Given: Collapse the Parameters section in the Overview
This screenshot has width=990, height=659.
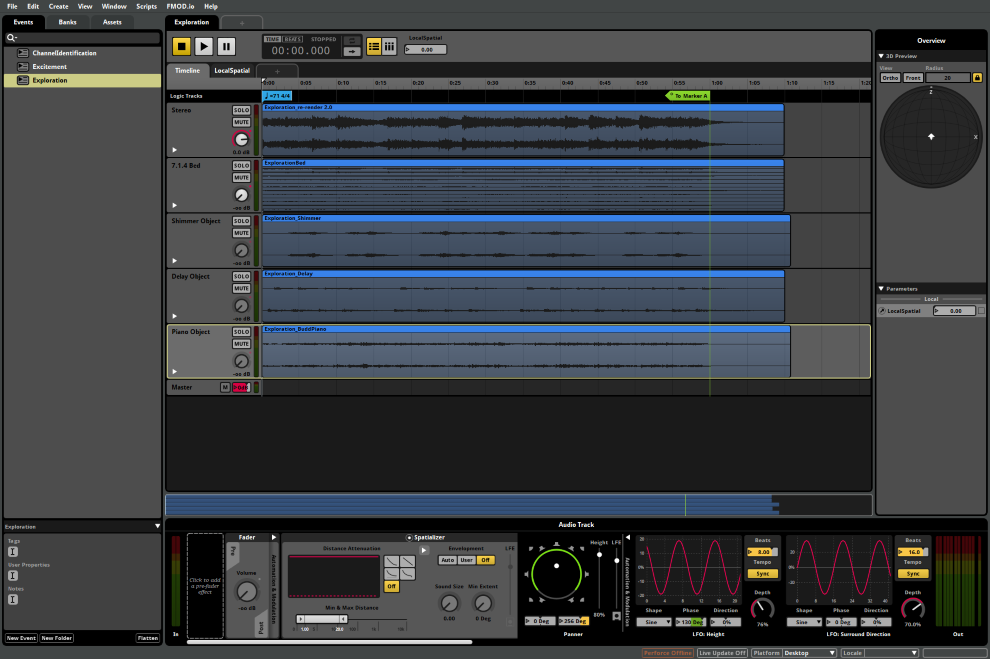Looking at the screenshot, I should (881, 288).
